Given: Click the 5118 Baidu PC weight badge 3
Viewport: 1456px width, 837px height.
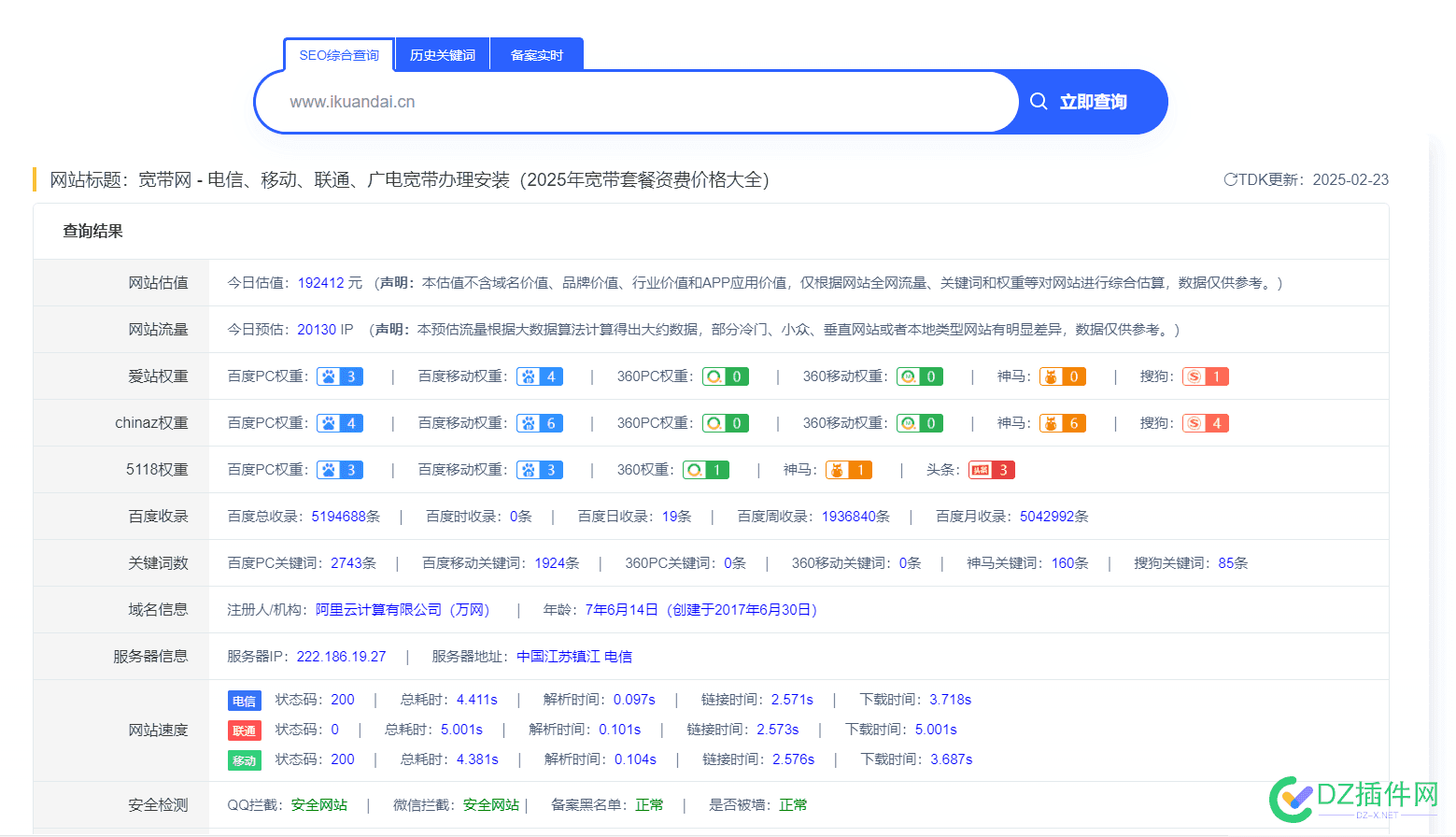Looking at the screenshot, I should point(340,470).
